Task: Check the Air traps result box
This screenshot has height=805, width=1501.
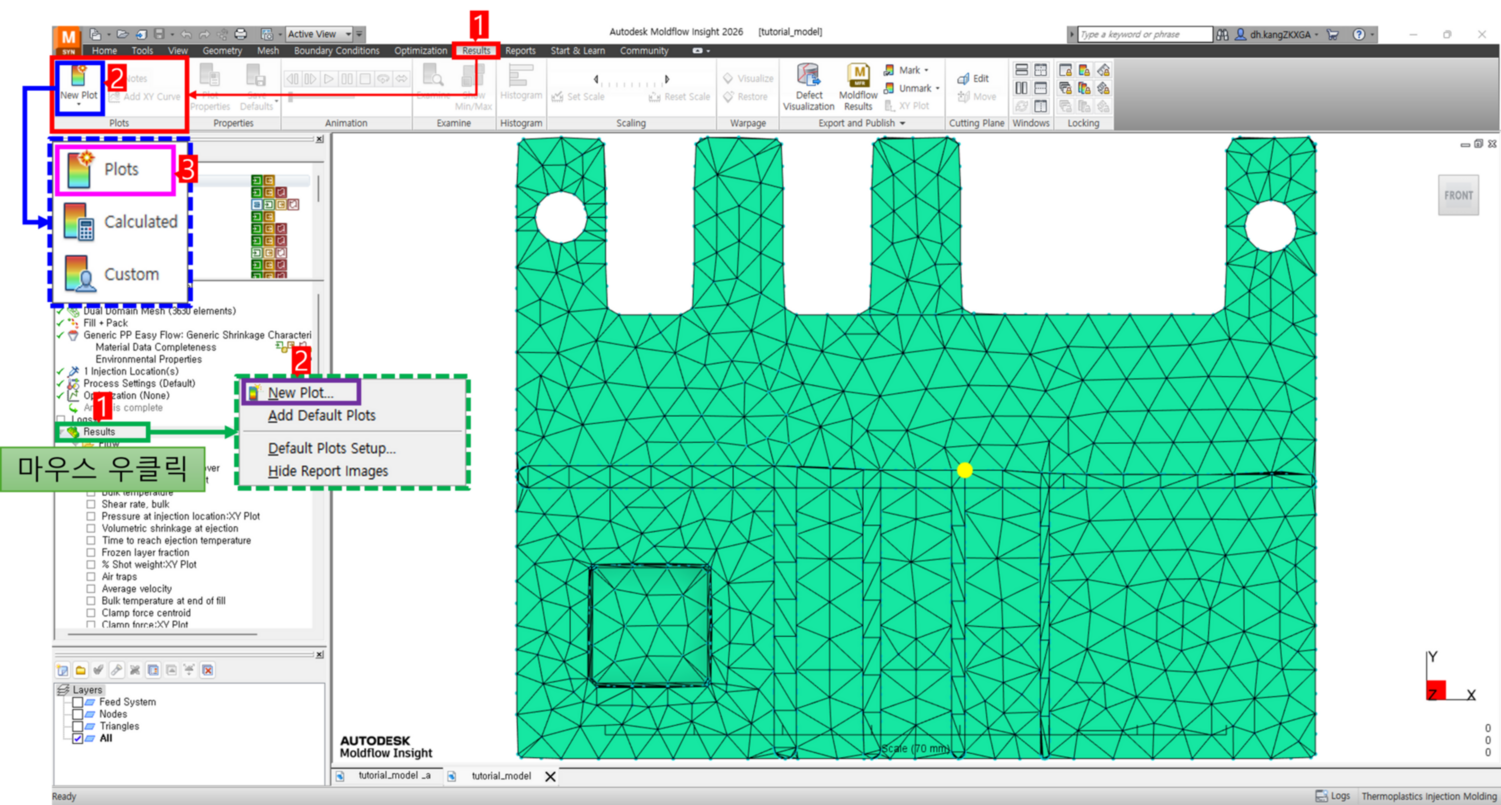Action: (91, 577)
